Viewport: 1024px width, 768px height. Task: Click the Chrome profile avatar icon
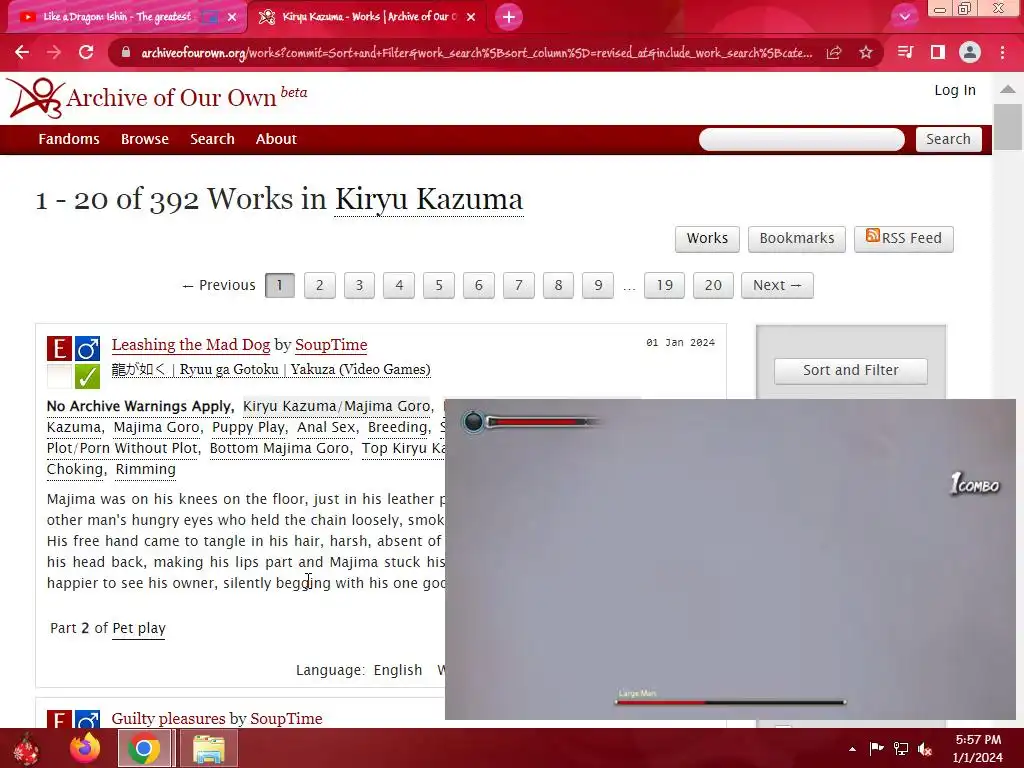tap(970, 52)
